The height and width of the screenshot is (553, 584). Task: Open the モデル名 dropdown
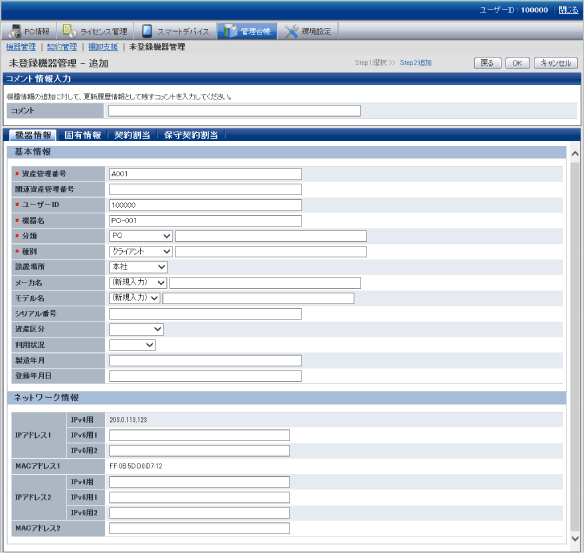point(134,298)
